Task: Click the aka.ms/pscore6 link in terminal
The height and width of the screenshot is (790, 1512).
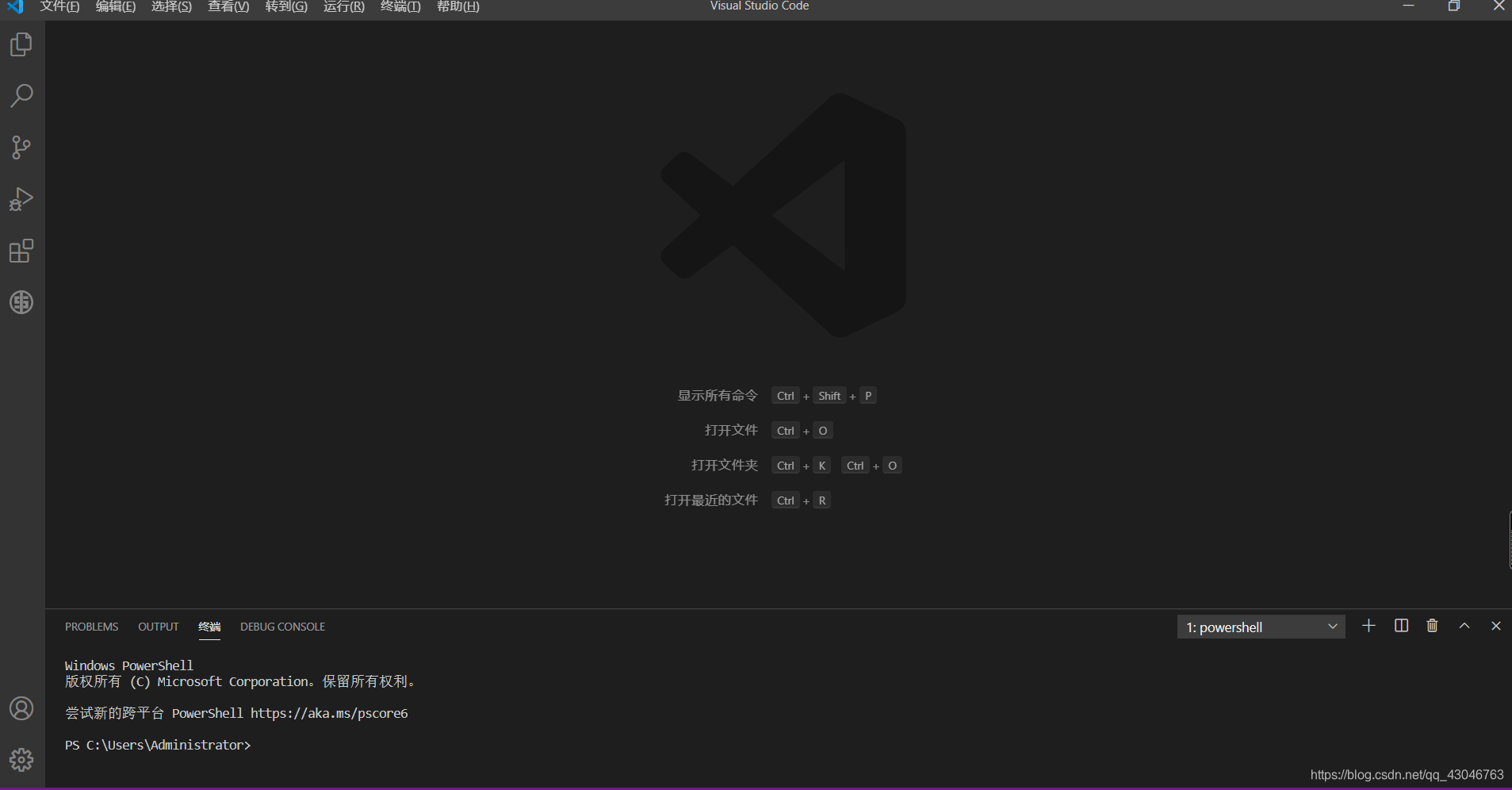Action: click(x=329, y=713)
